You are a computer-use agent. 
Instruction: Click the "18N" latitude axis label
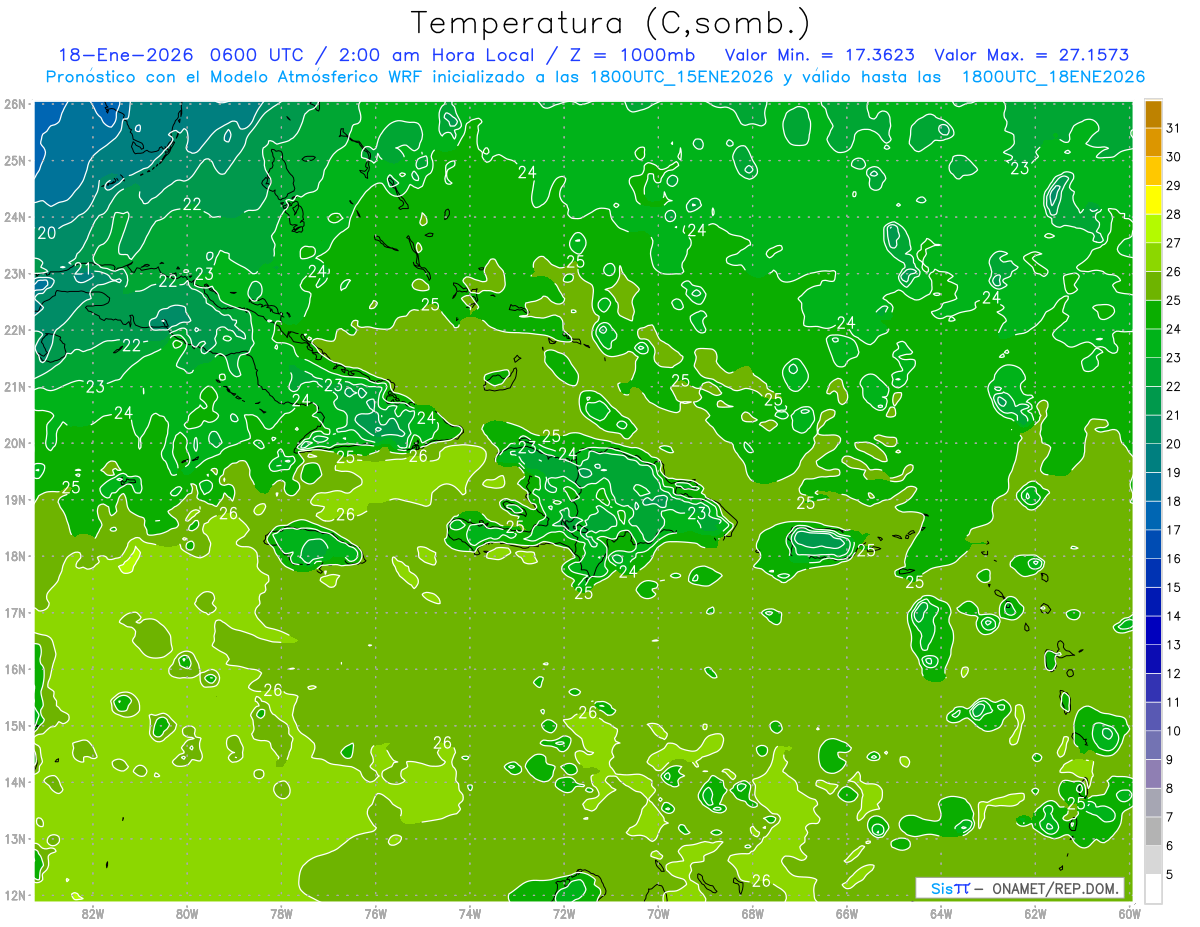pyautogui.click(x=14, y=556)
